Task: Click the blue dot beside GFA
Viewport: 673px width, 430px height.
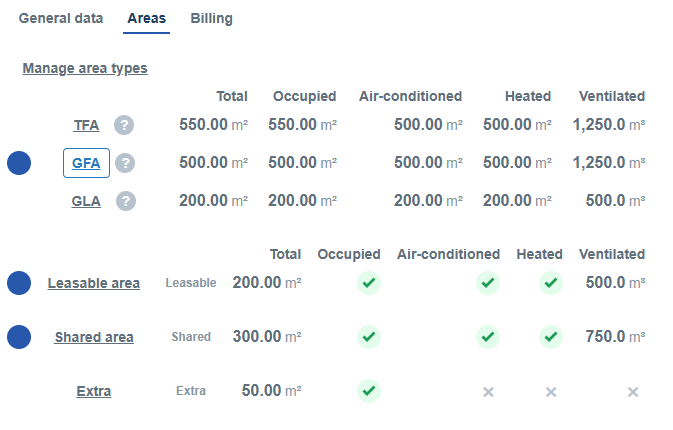Action: click(19, 163)
